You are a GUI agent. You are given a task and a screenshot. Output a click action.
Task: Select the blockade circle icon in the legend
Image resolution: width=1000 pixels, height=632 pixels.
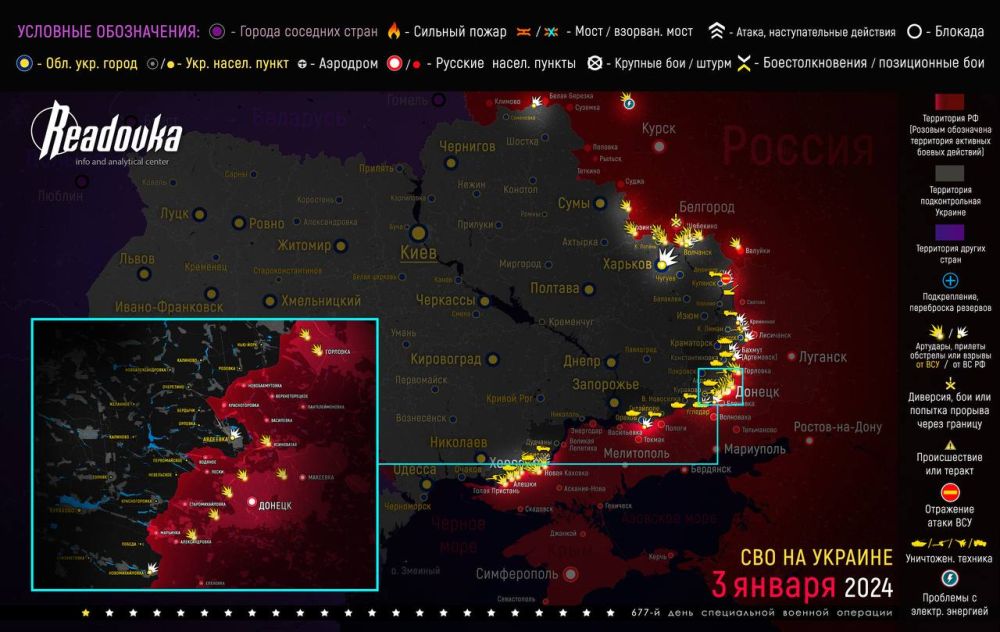(913, 29)
